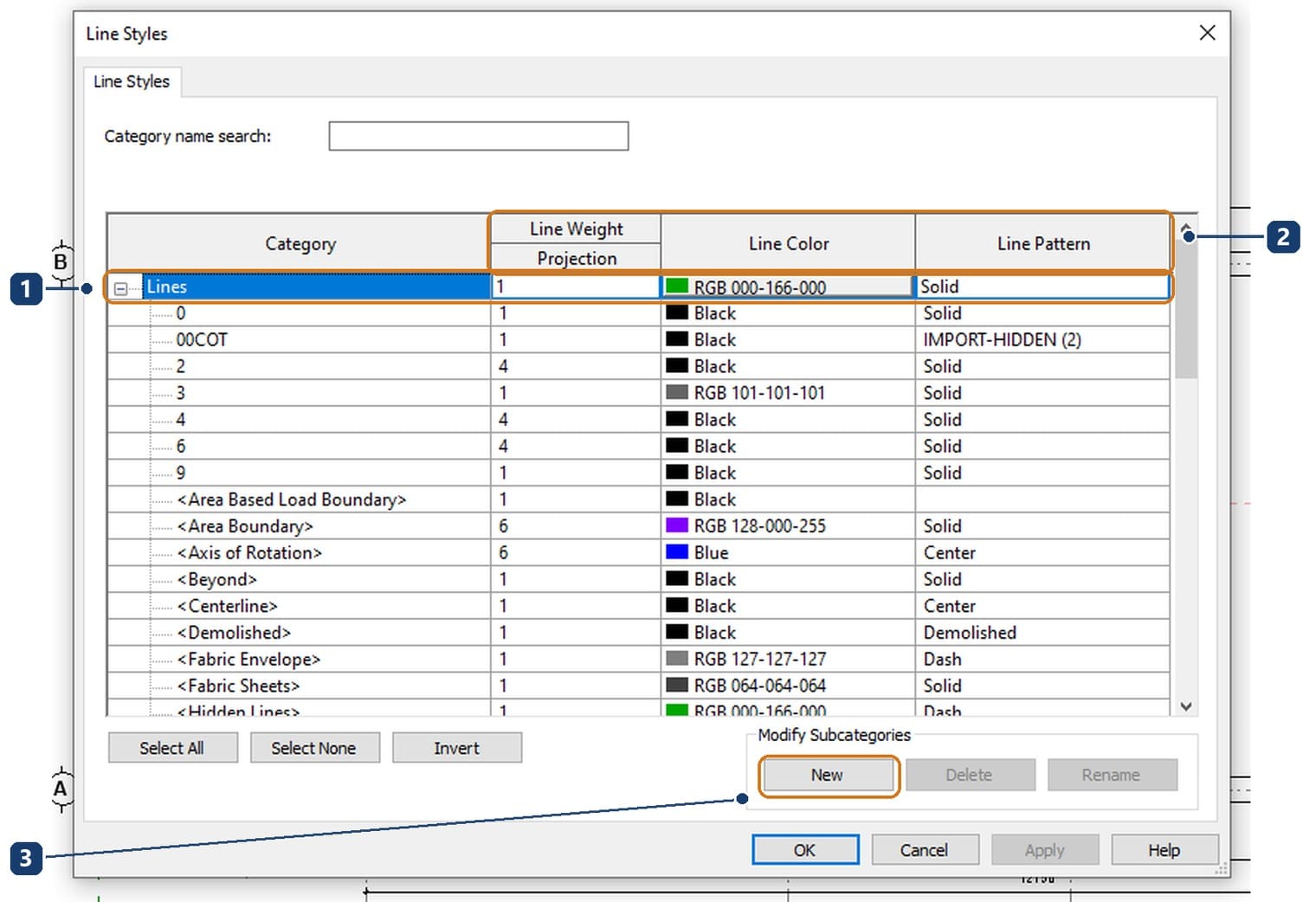Cancel the Line Styles dialog
The width and height of the screenshot is (1316, 902).
925,850
